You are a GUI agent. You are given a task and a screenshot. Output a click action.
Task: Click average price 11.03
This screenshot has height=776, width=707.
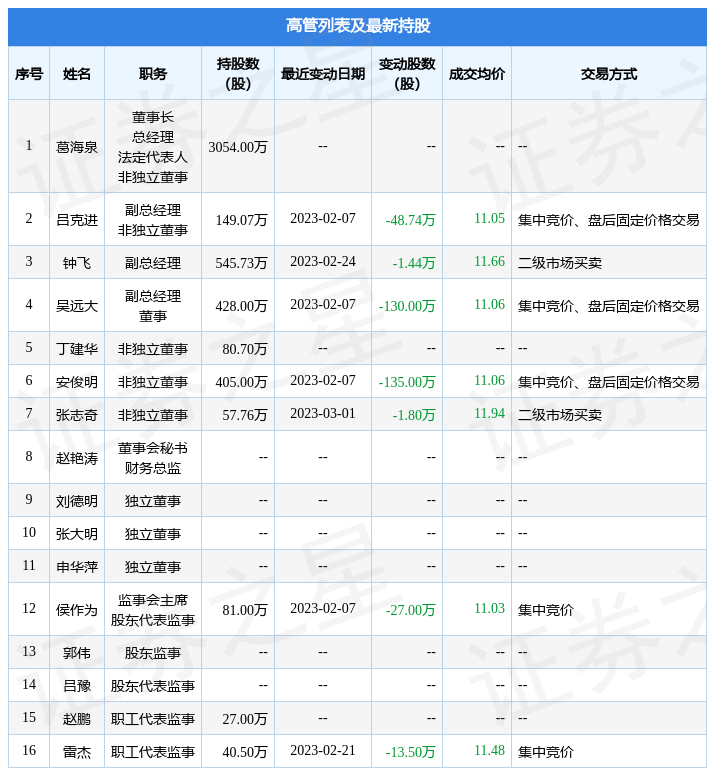[489, 608]
